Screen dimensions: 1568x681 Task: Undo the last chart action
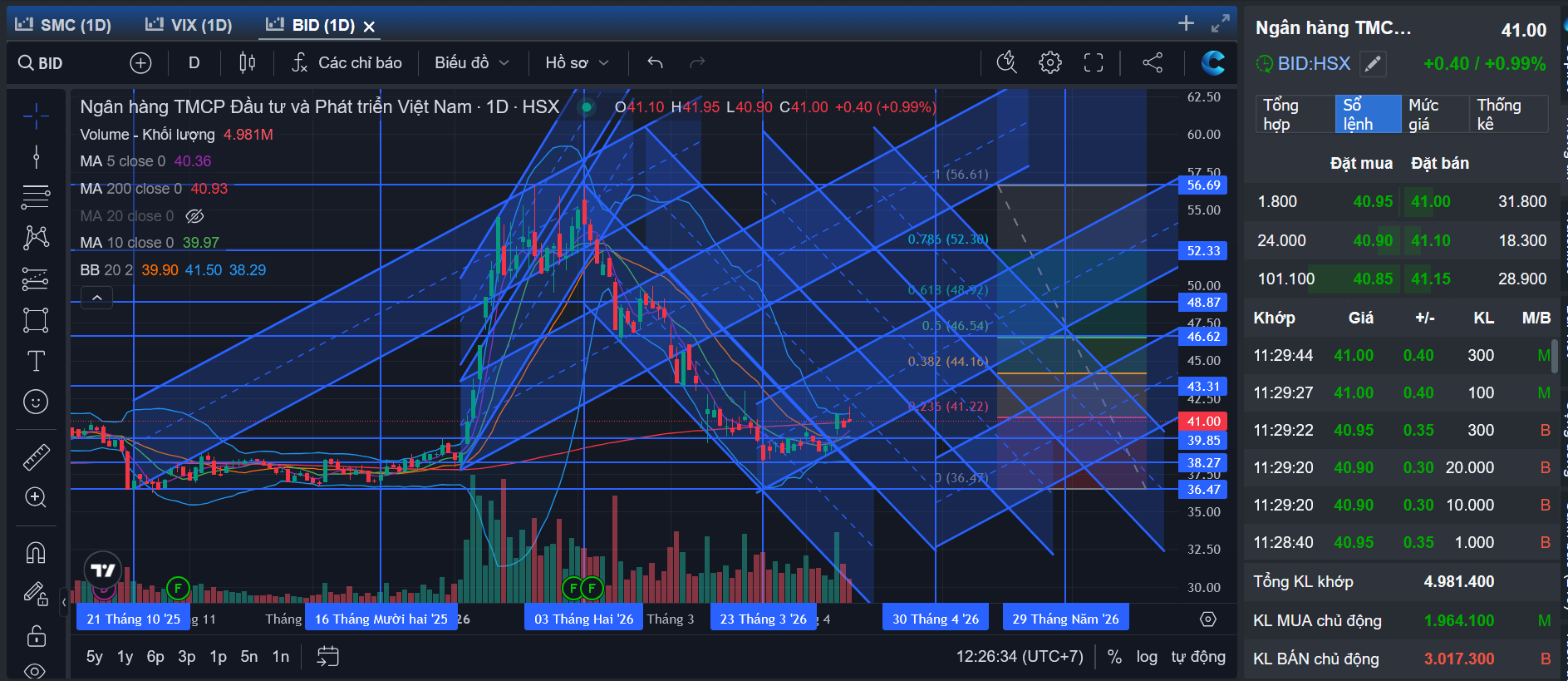[x=656, y=63]
